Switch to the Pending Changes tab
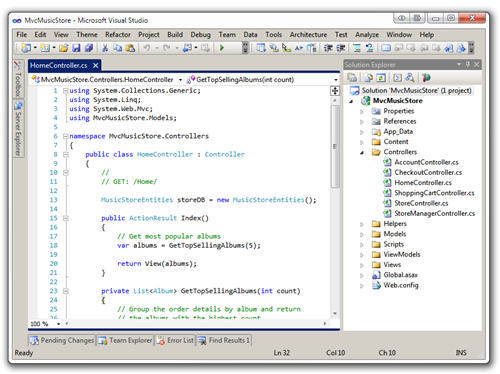Viewport: 500px width, 374px height. tap(62, 340)
